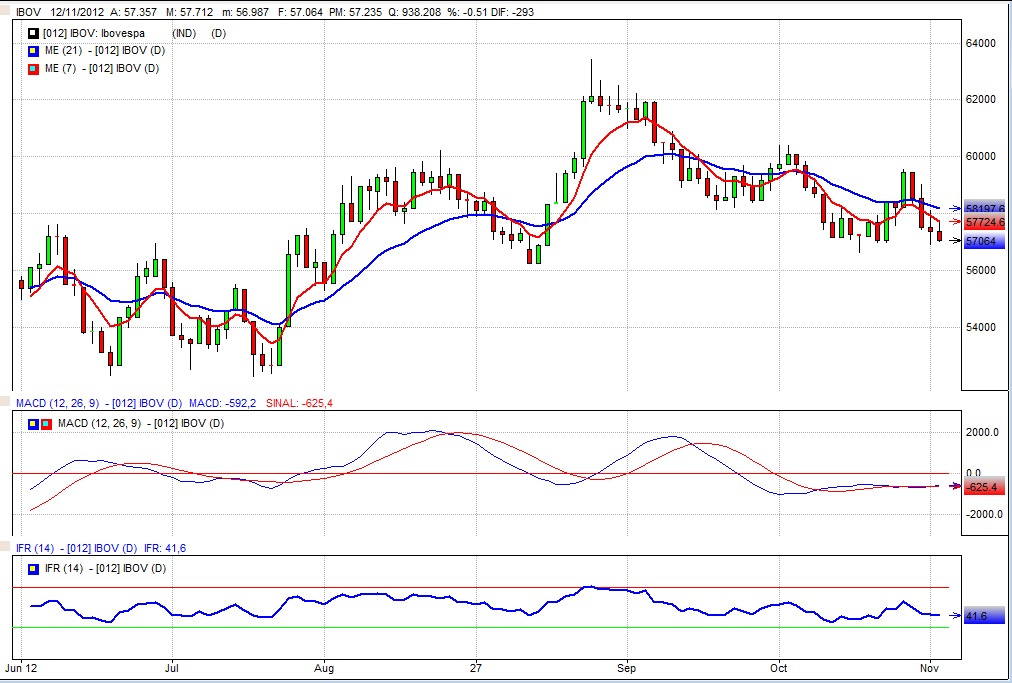
Task: Click the panel handle beside the IFR header
Action: pos(6,549)
